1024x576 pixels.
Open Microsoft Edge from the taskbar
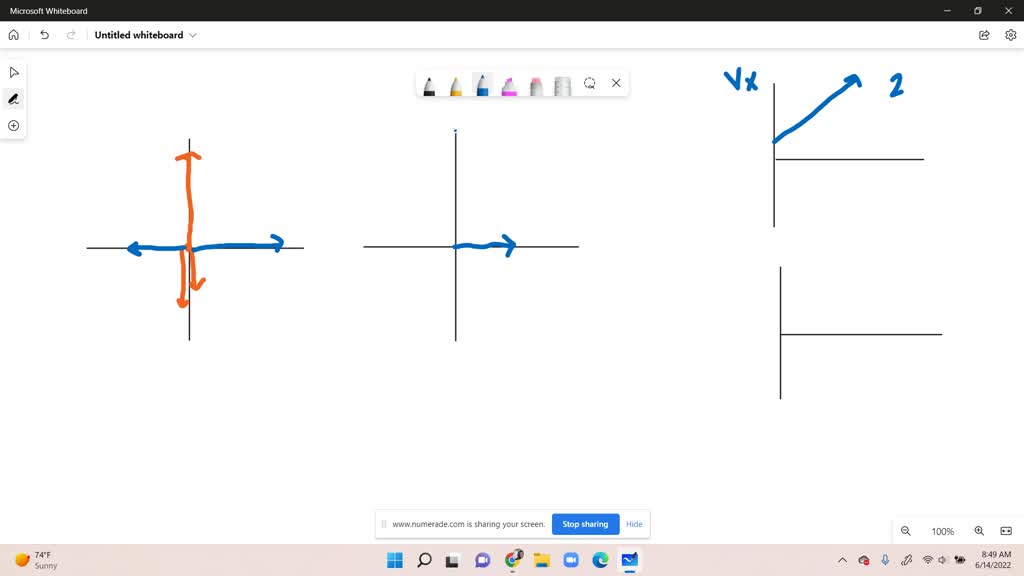click(x=600, y=560)
